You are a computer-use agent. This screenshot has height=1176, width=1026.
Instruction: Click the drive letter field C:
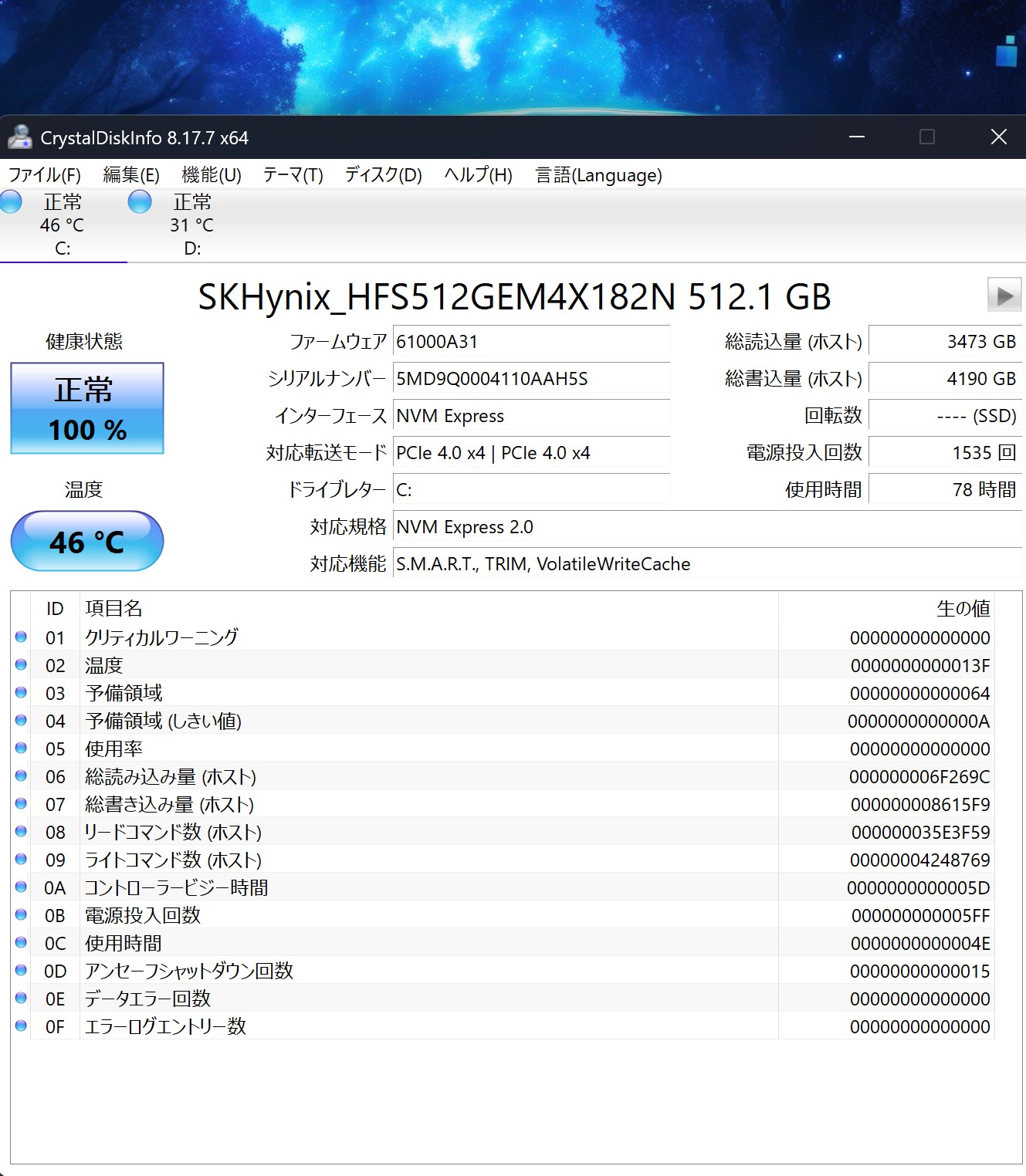(531, 489)
